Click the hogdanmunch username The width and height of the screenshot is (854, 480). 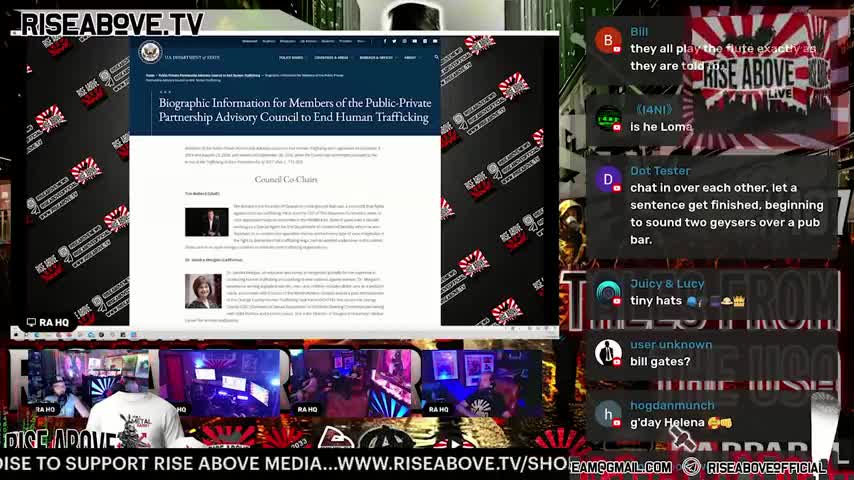[x=672, y=405]
